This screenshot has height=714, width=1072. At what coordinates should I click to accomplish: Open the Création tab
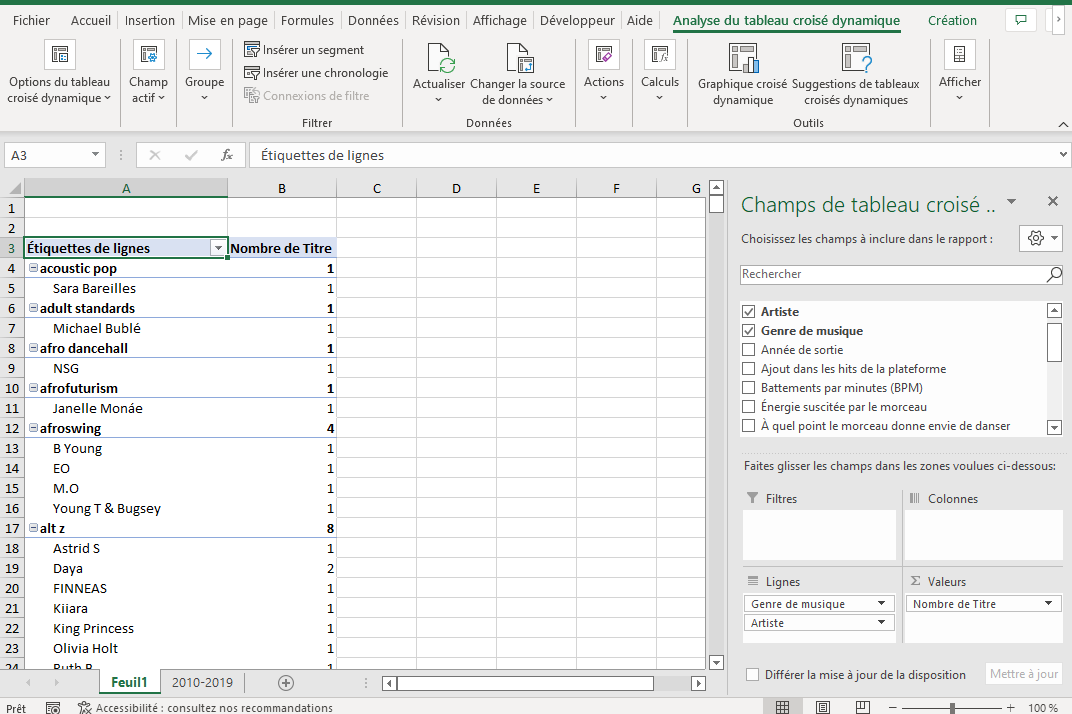(952, 21)
